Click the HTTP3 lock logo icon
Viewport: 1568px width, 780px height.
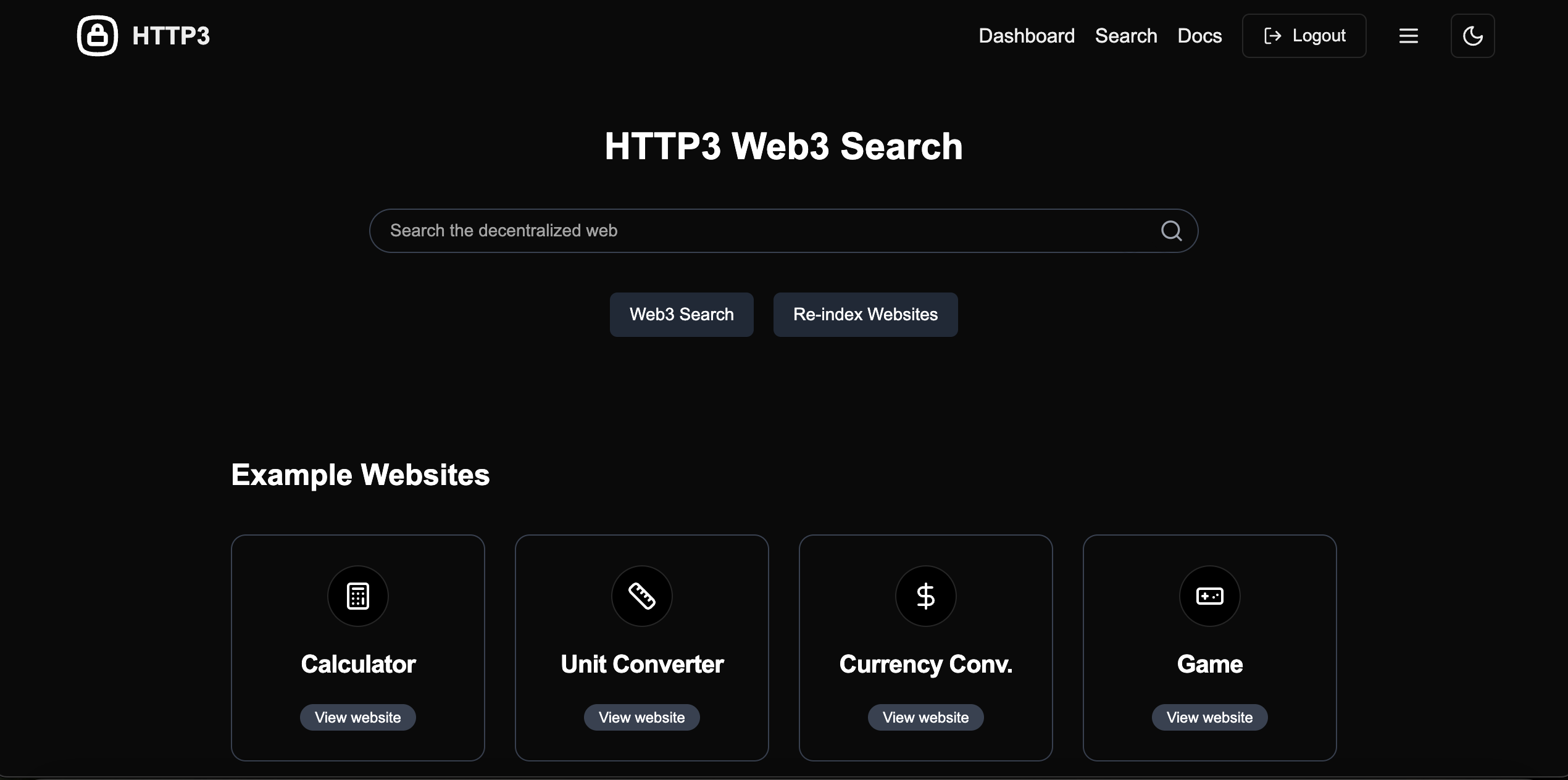(97, 36)
